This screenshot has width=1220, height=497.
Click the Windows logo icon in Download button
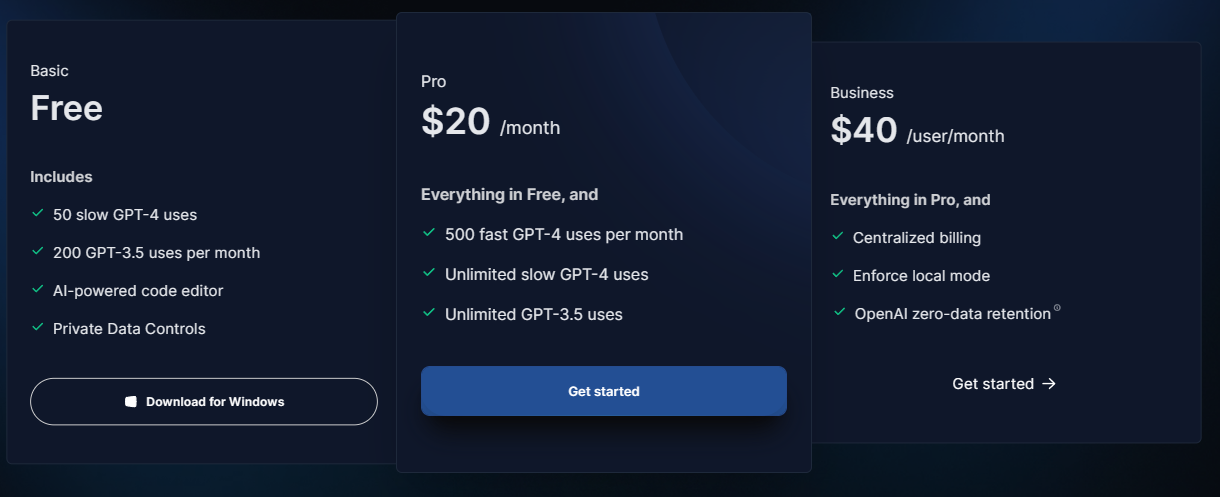pyautogui.click(x=130, y=402)
